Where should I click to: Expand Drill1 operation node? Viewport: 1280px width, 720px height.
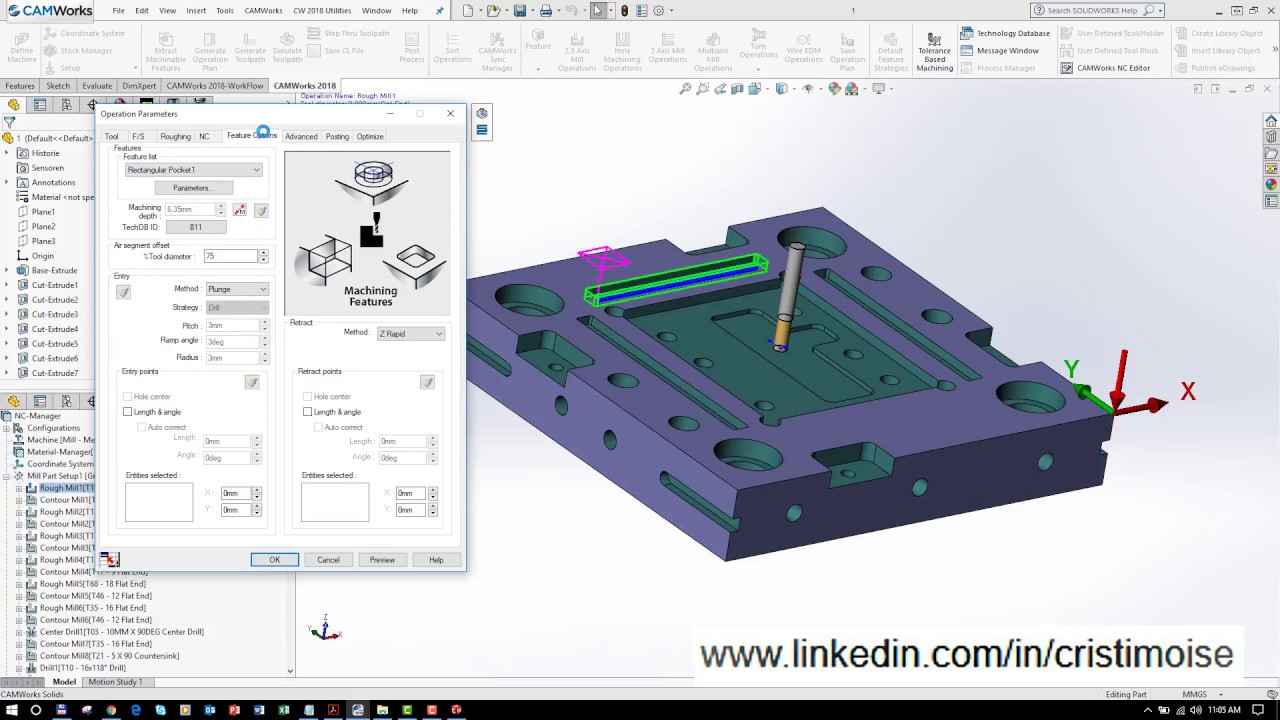click(x=19, y=668)
